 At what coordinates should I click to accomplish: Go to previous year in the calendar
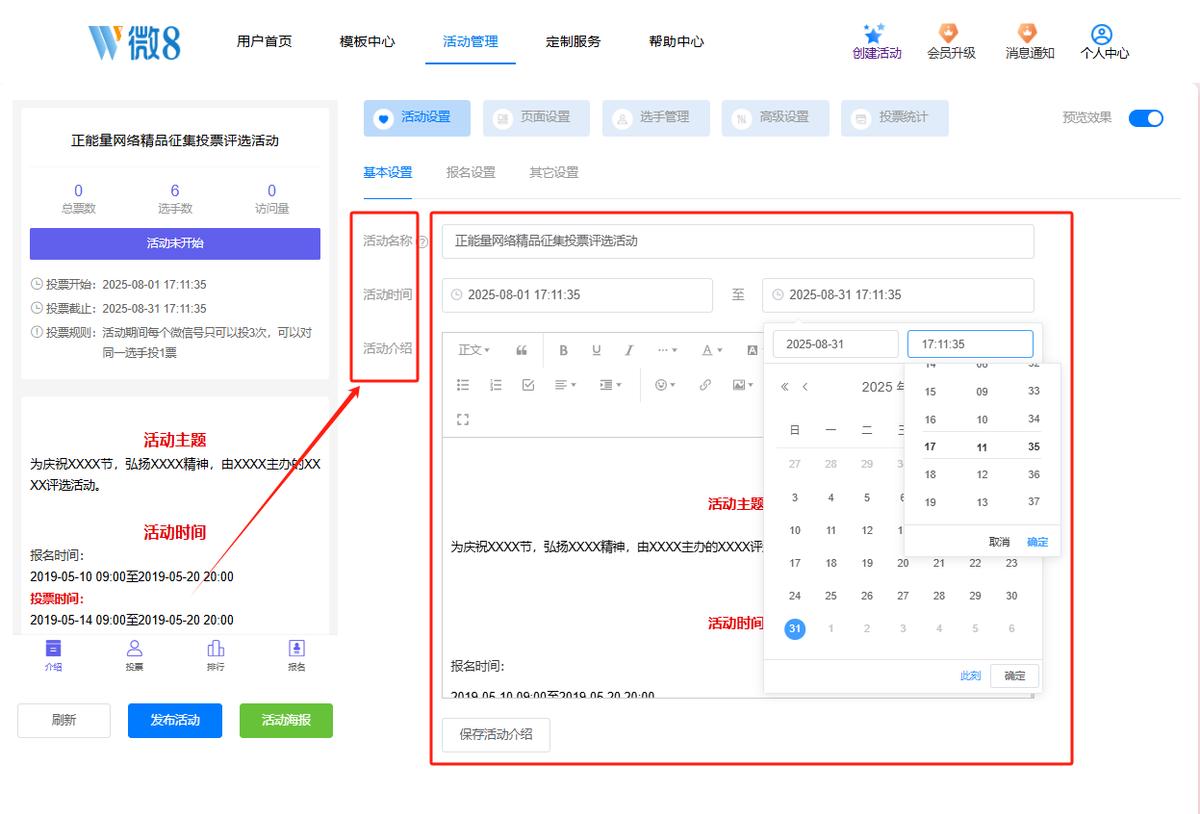pos(785,387)
